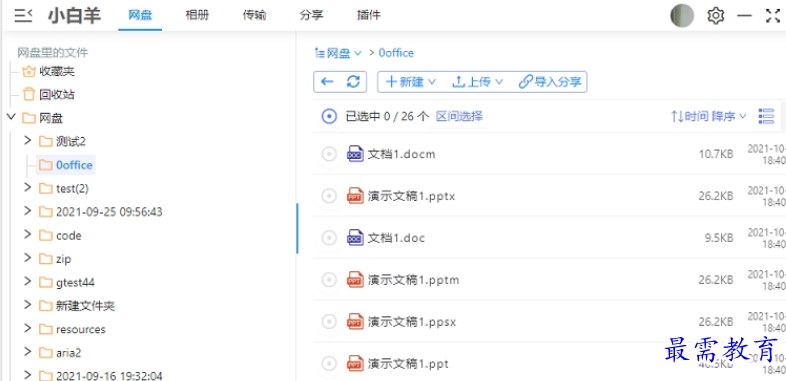Viewport: 786px width, 381px height.
Task: Click the folder icon beside 网盘 in the tree
Action: pyautogui.click(x=29, y=118)
